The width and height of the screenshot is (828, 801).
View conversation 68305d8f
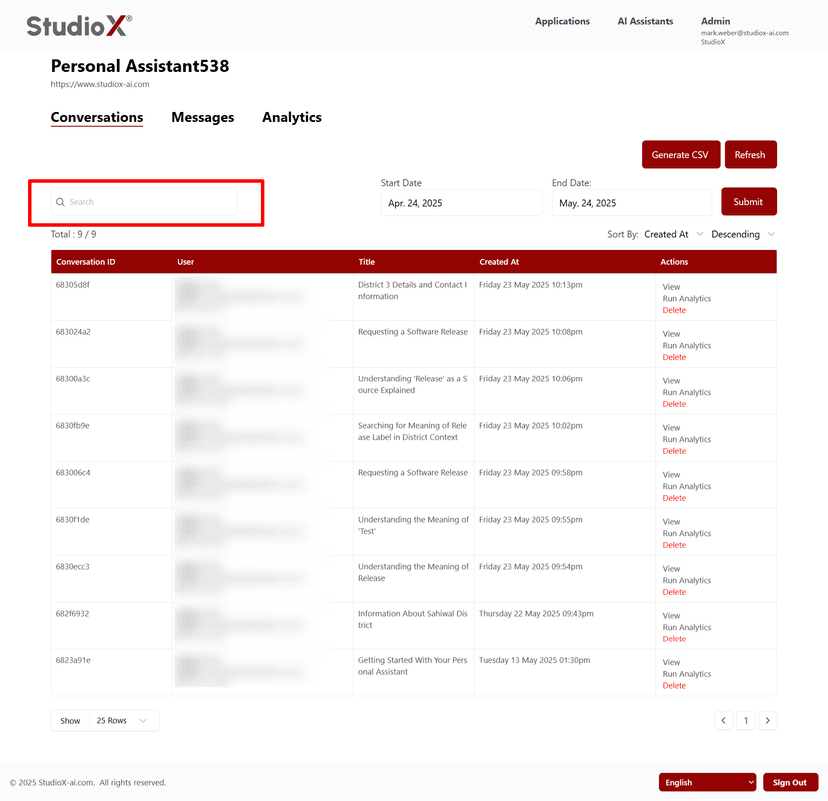pos(671,287)
